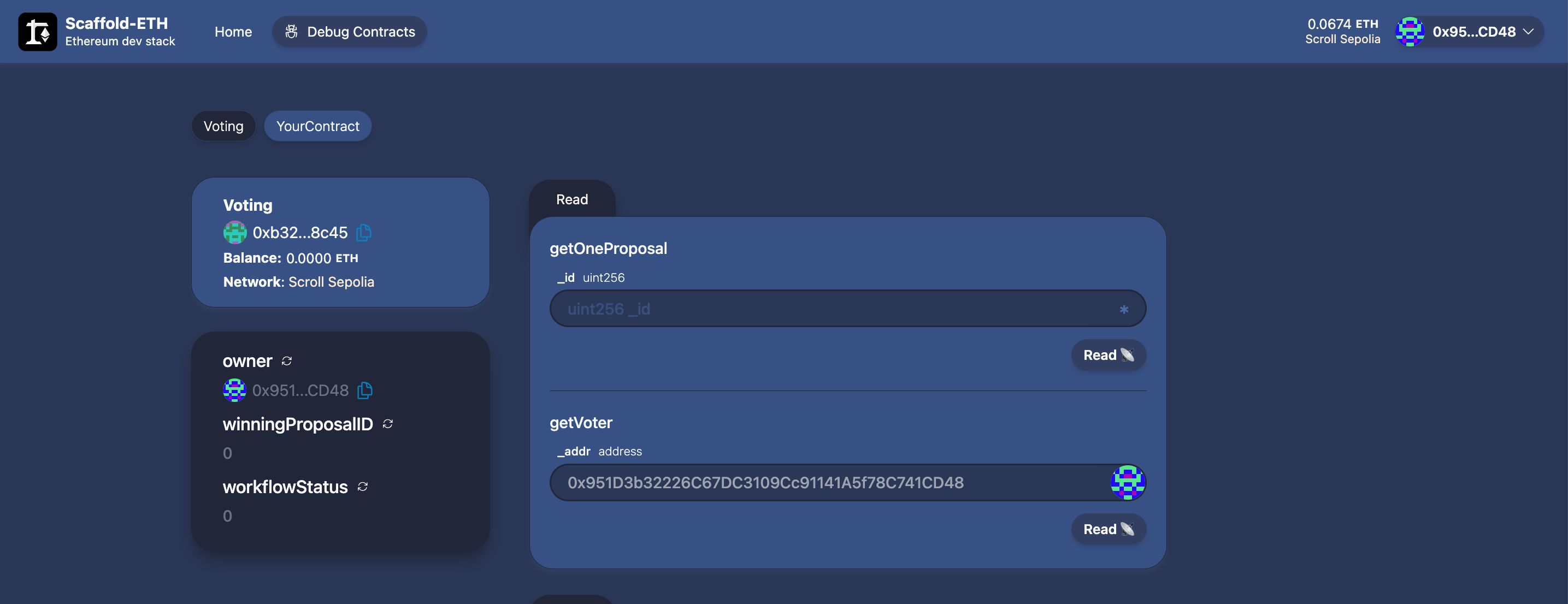This screenshot has height=604, width=1568.
Task: Click the copy address icon next to 0xb32...8c45
Action: 363,232
